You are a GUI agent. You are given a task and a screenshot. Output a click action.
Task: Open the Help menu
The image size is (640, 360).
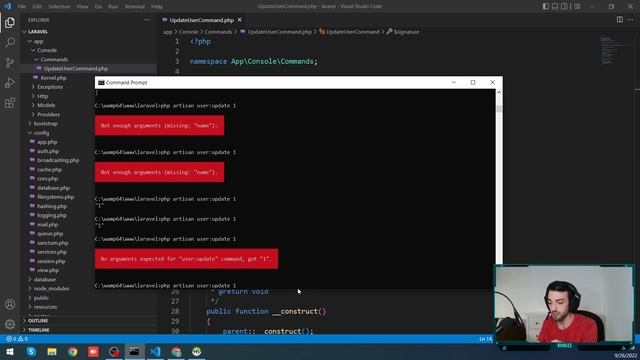(157, 7)
